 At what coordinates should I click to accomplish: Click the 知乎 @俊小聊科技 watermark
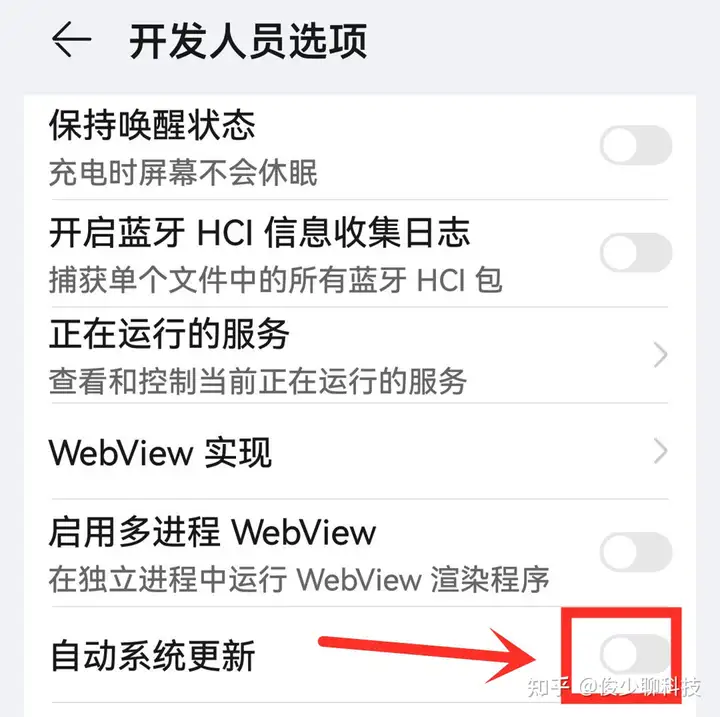click(614, 687)
